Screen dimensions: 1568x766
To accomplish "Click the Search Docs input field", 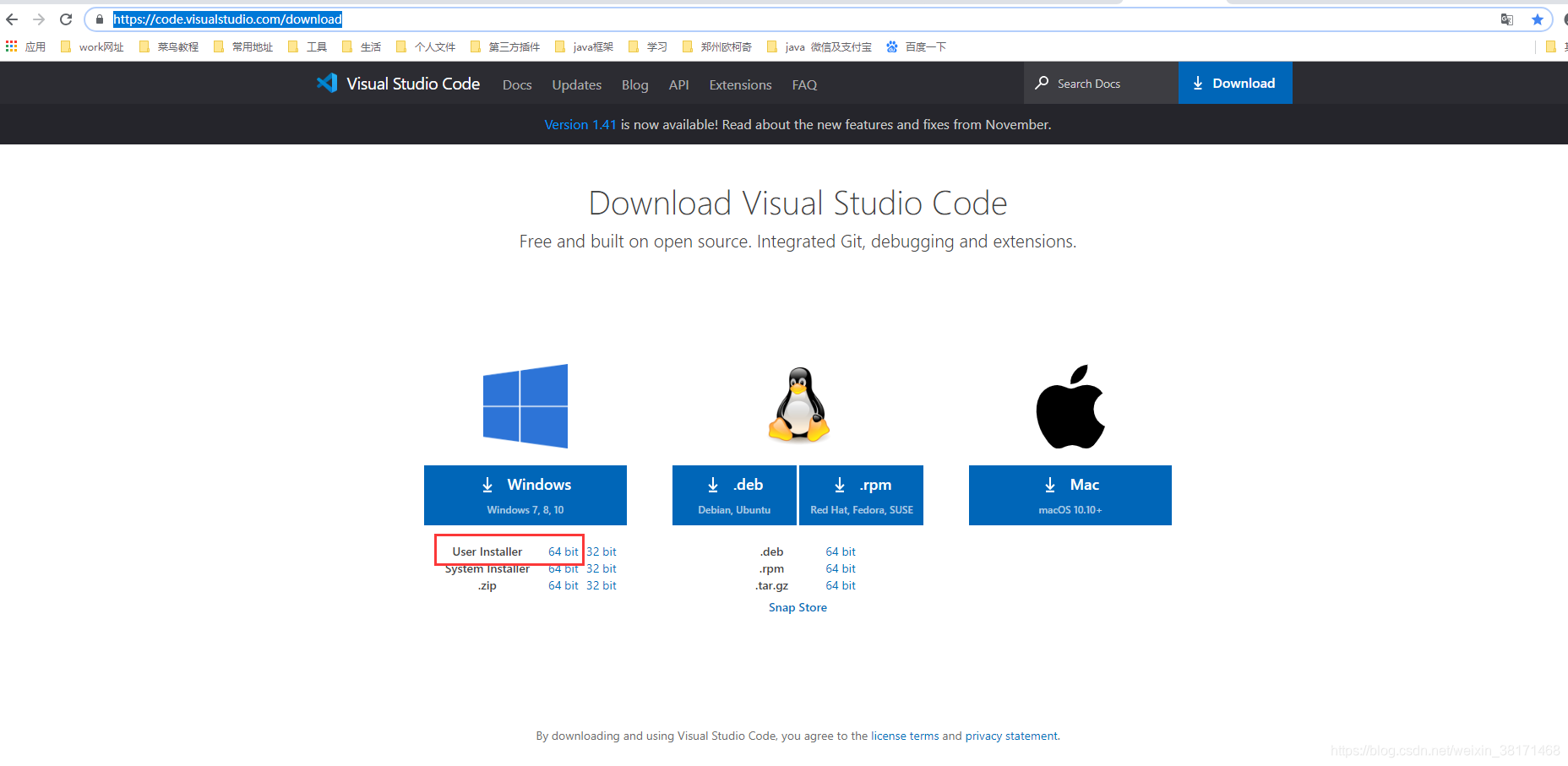I will point(1101,83).
